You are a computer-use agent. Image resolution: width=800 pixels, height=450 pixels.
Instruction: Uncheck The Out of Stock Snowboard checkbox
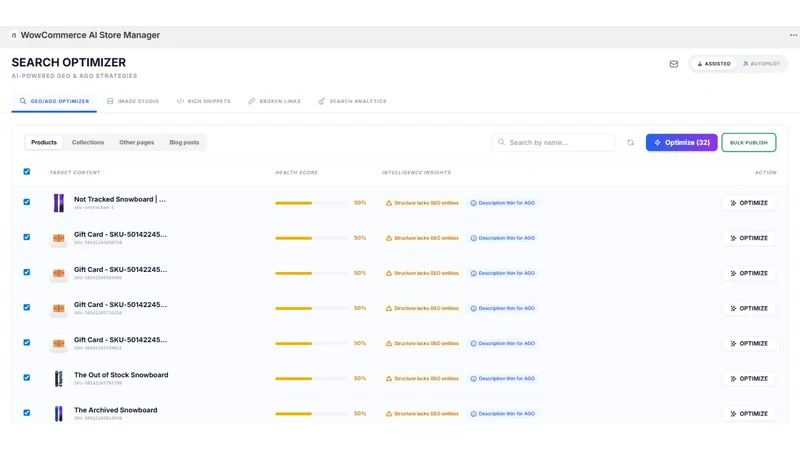(x=27, y=378)
